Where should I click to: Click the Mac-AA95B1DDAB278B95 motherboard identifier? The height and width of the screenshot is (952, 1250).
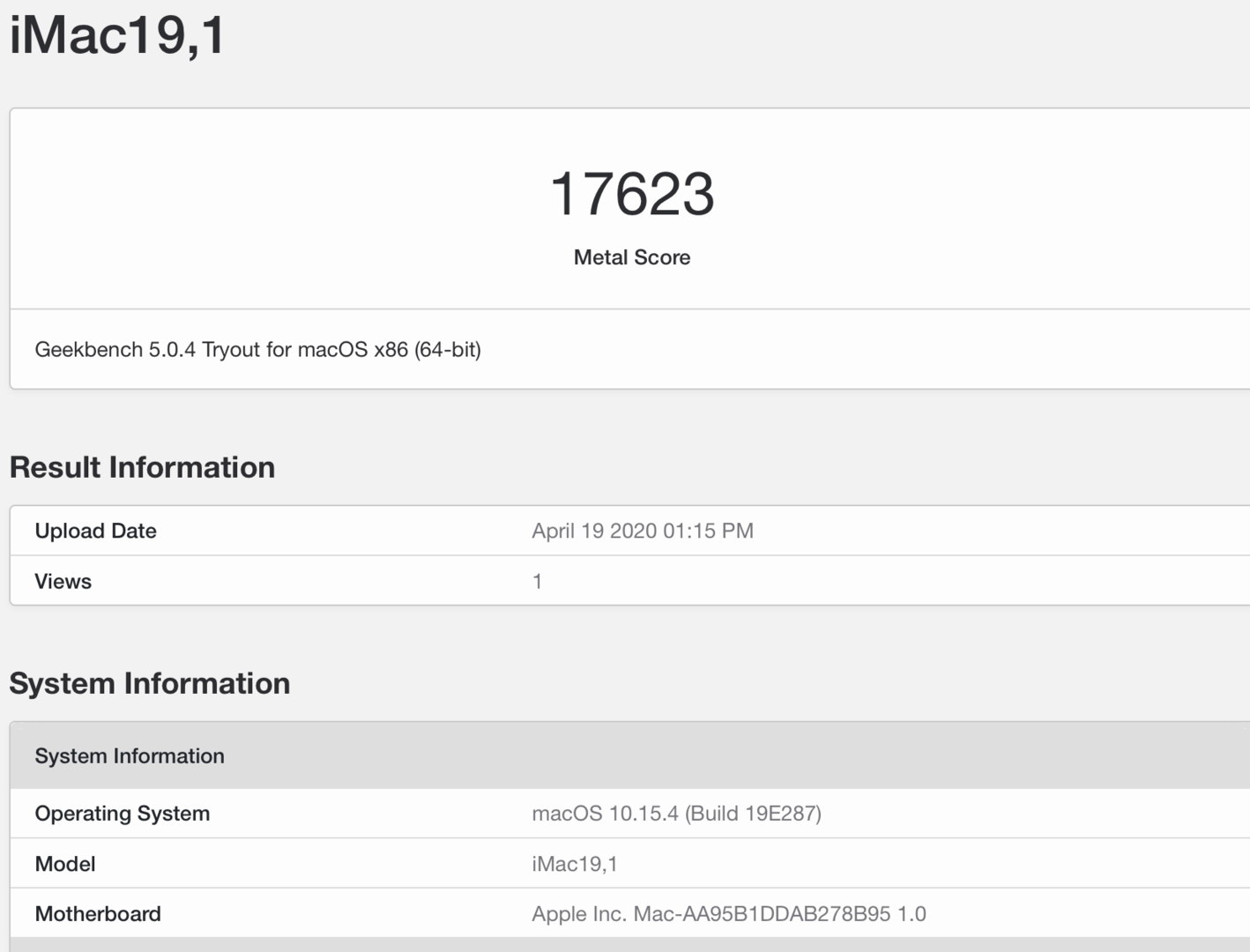(762, 914)
